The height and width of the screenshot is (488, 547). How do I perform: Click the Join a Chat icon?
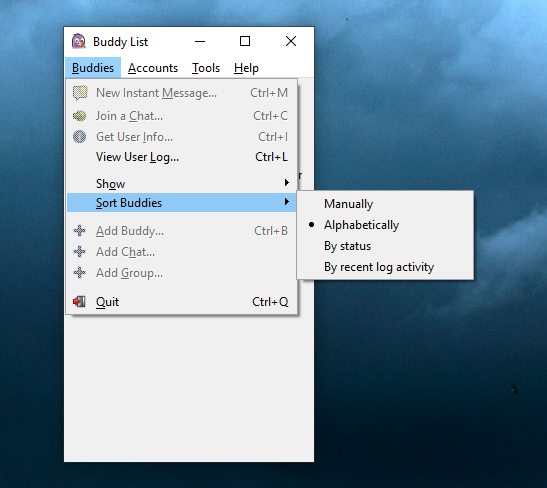(80, 116)
